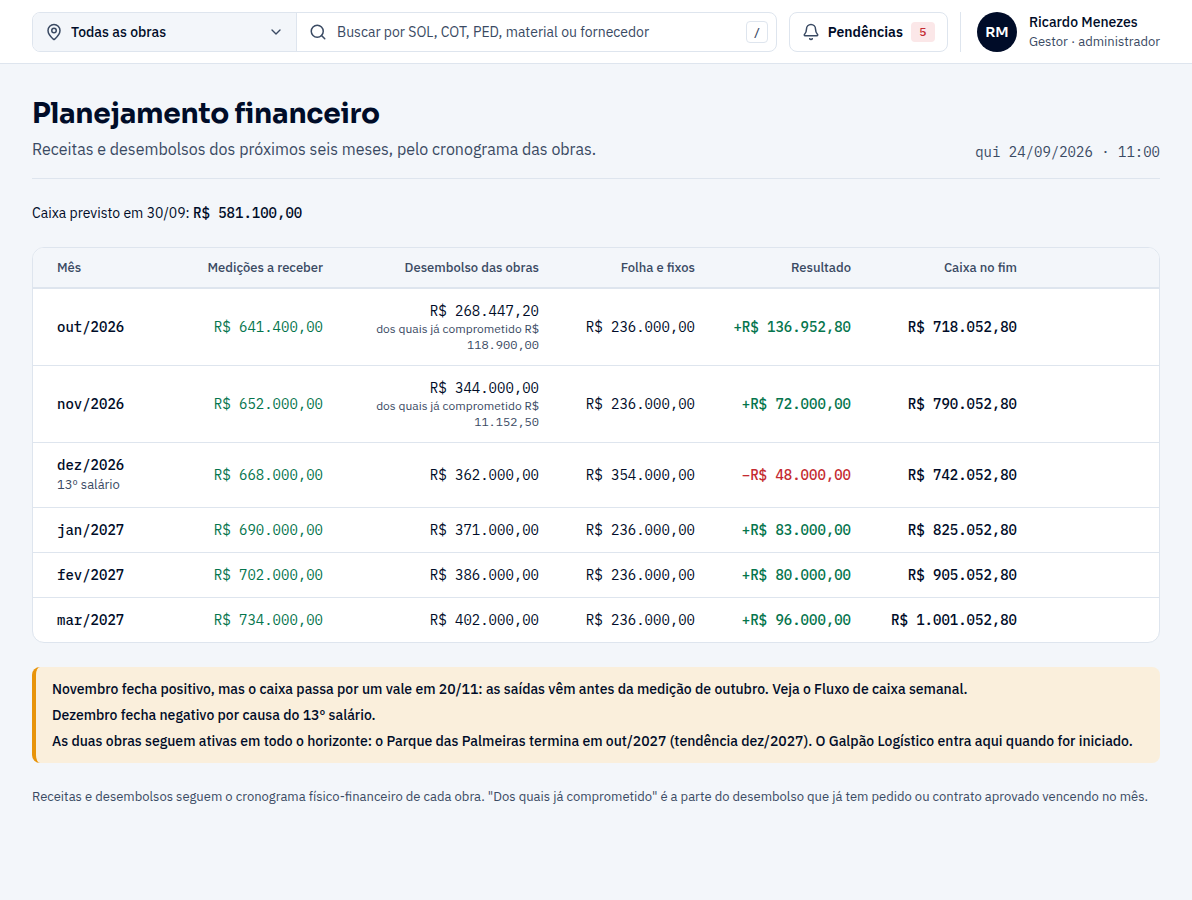Open the Pendências button

pyautogui.click(x=868, y=32)
